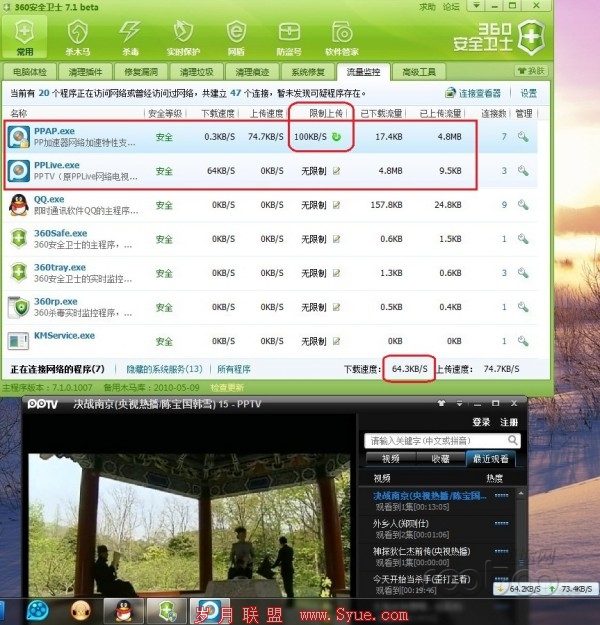Show 所有程序 all programs list
The height and width of the screenshot is (625, 600).
click(234, 369)
